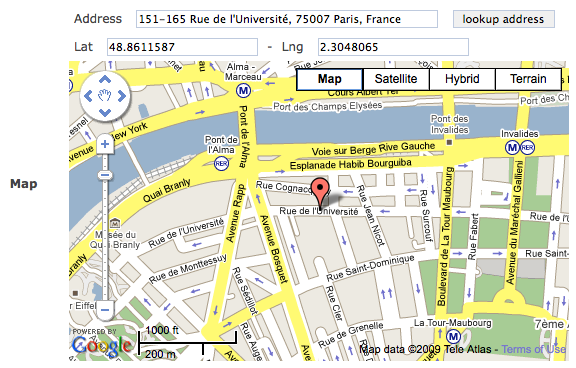Click the Address input field
Screen dimensions: 576x368
[287, 19]
